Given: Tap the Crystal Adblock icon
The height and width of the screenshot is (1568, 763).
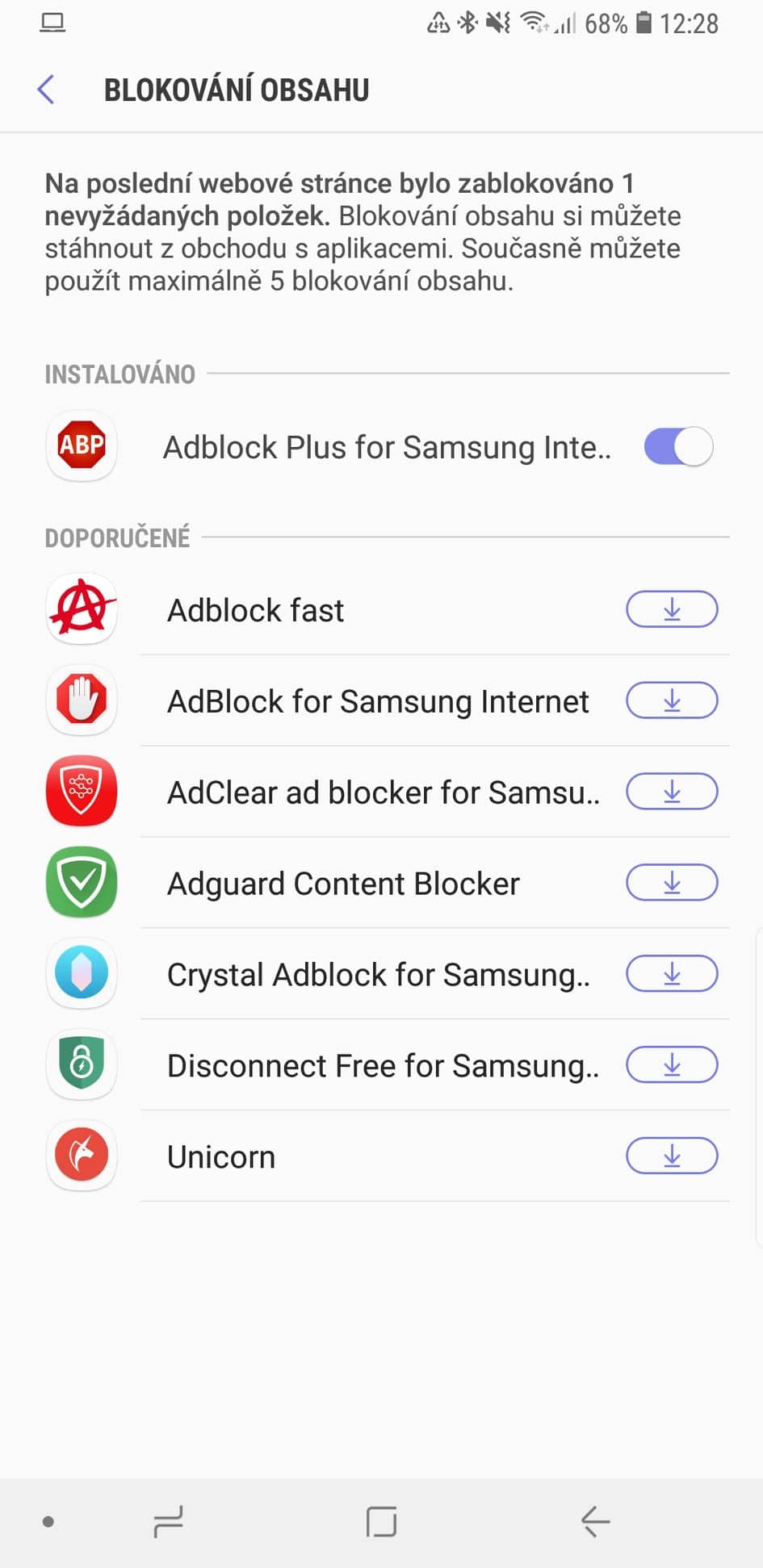Looking at the screenshot, I should coord(82,973).
